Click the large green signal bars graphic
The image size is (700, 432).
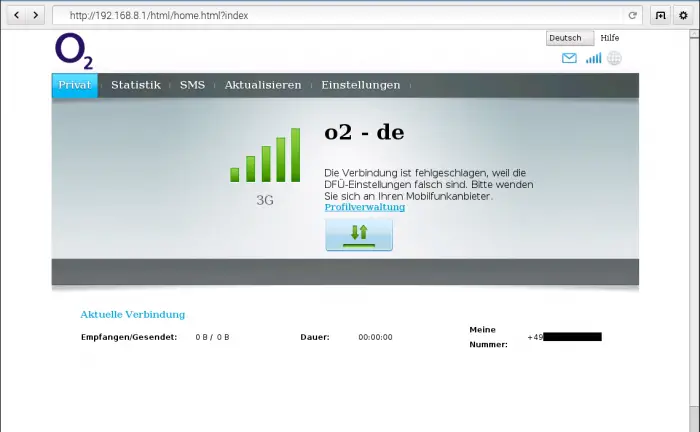pyautogui.click(x=265, y=155)
